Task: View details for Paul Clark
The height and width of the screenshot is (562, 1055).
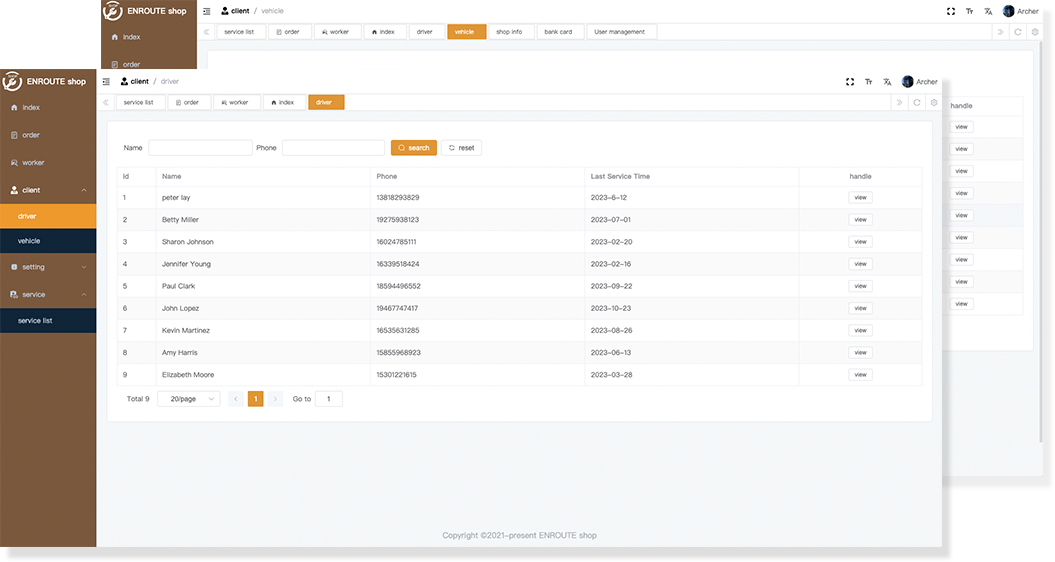Action: [x=860, y=286]
